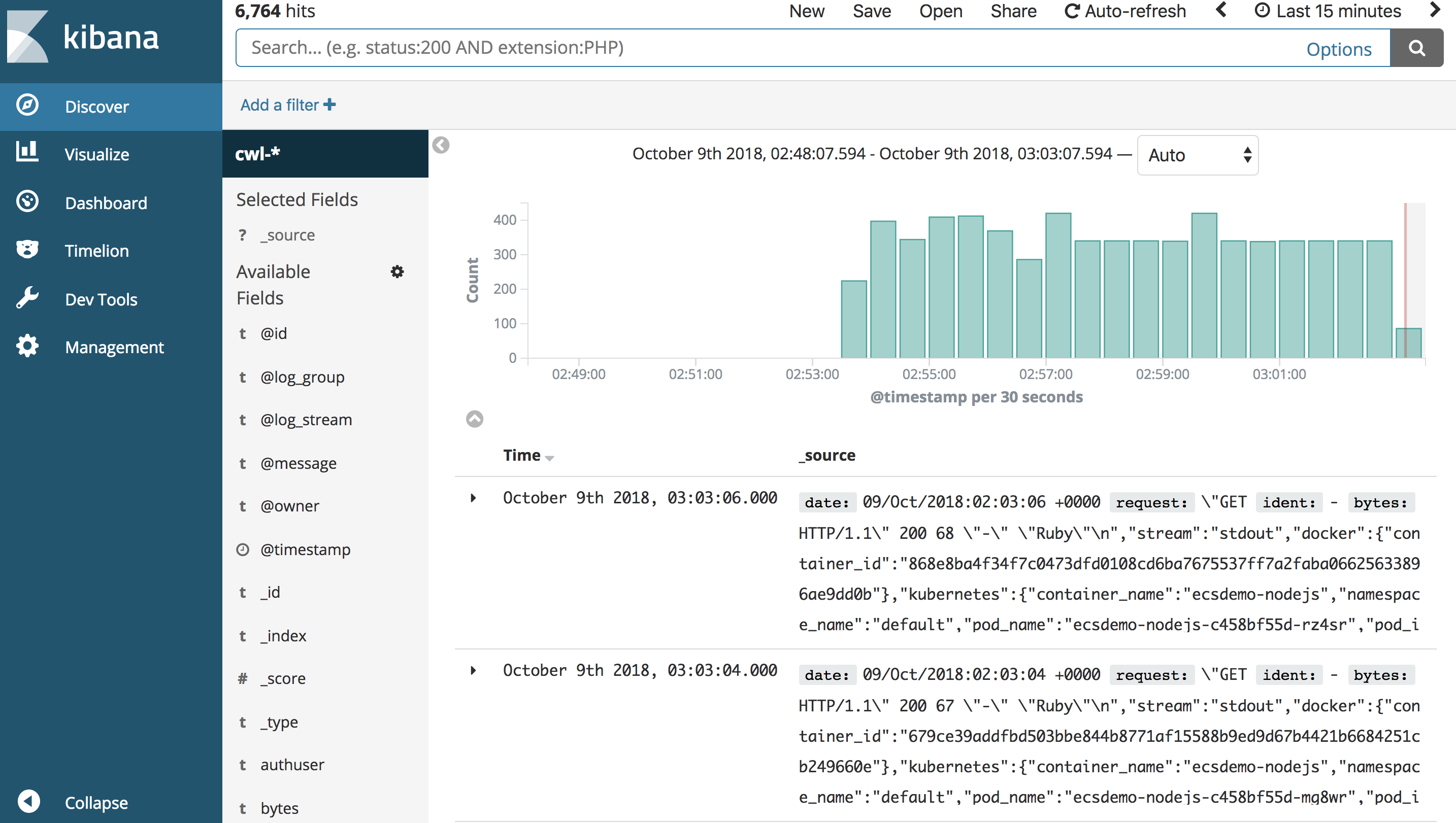Click the Open menu item
The height and width of the screenshot is (823, 1456).
[940, 11]
